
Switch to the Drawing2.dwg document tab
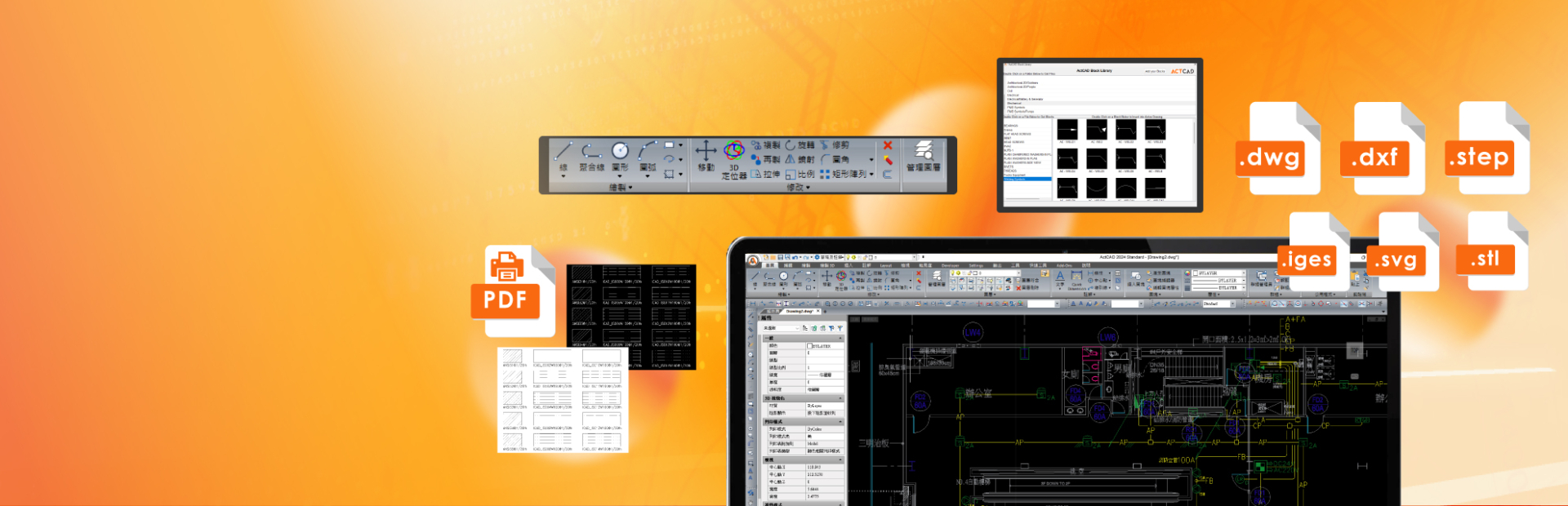pyautogui.click(x=799, y=311)
